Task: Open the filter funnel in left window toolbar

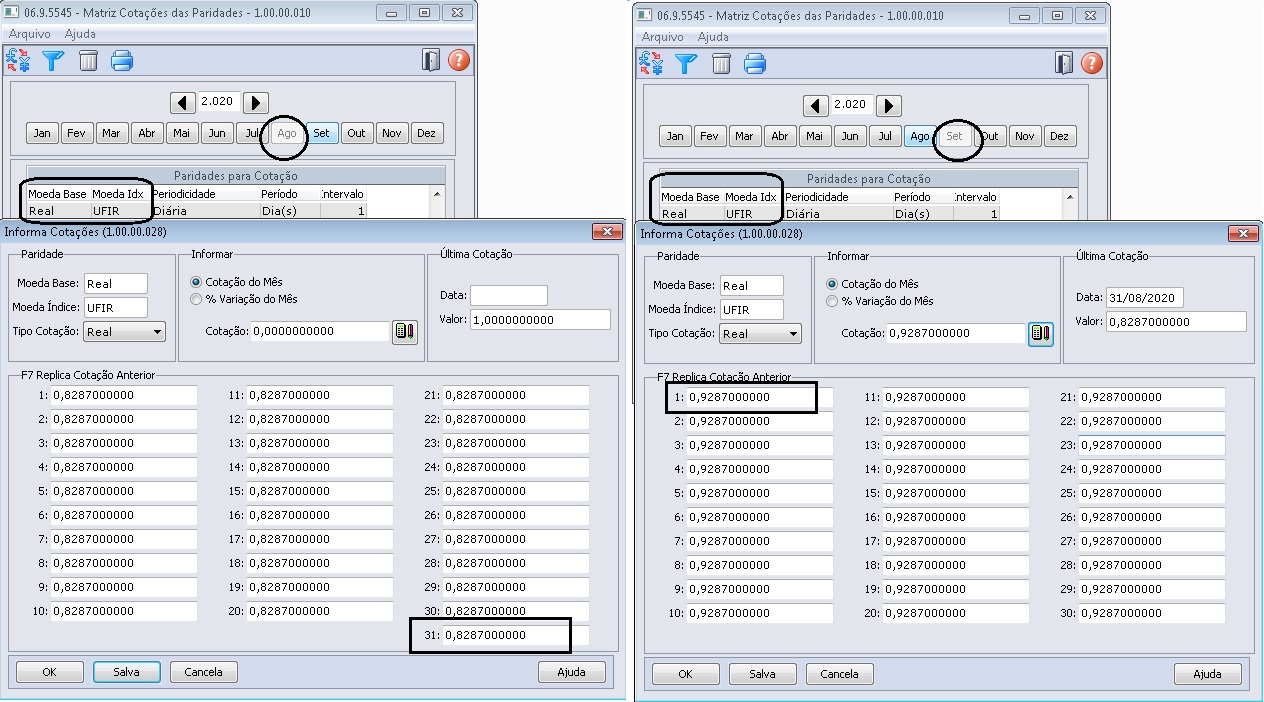Action: pyautogui.click(x=52, y=61)
